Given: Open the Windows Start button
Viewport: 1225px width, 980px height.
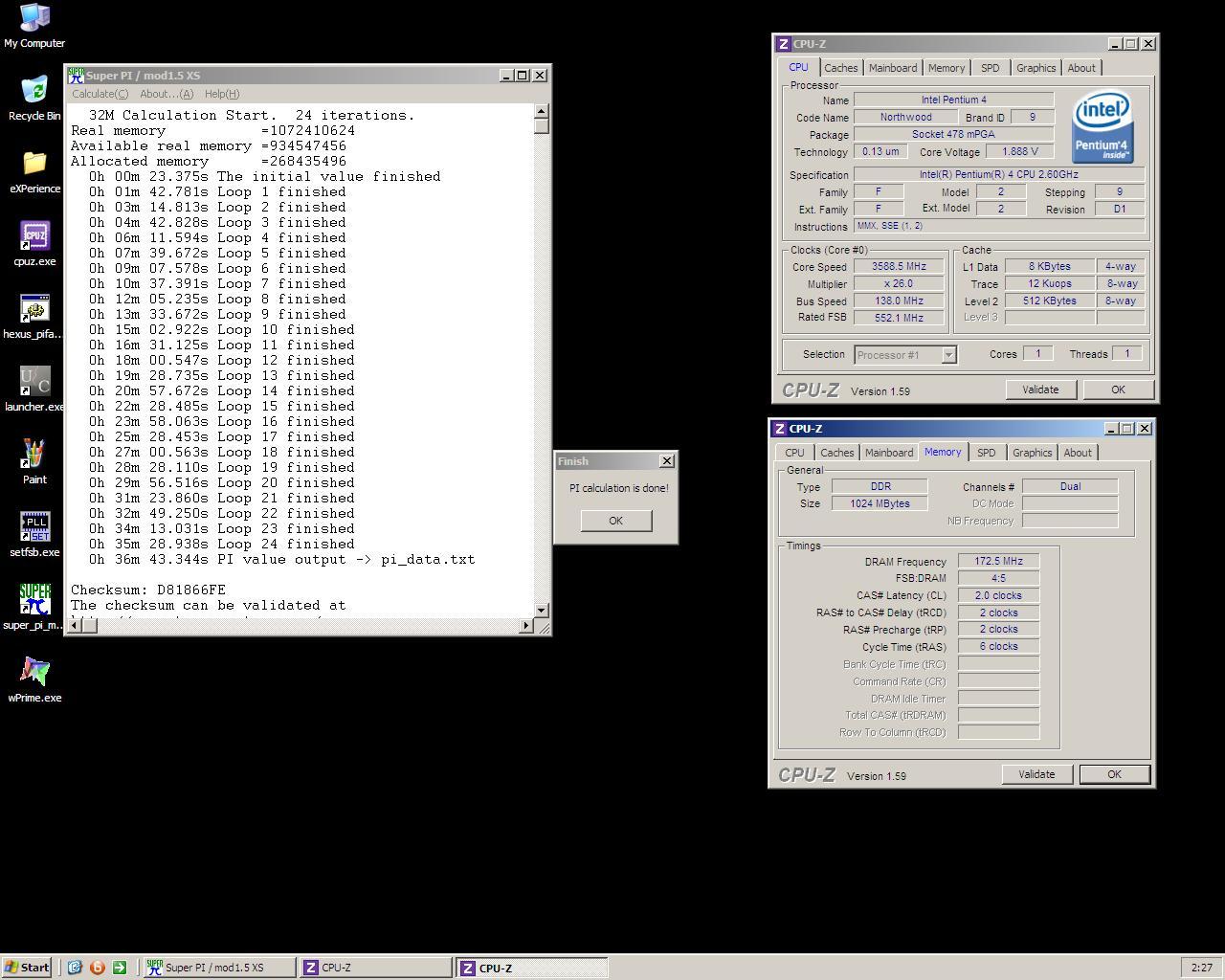Looking at the screenshot, I should coord(27,968).
